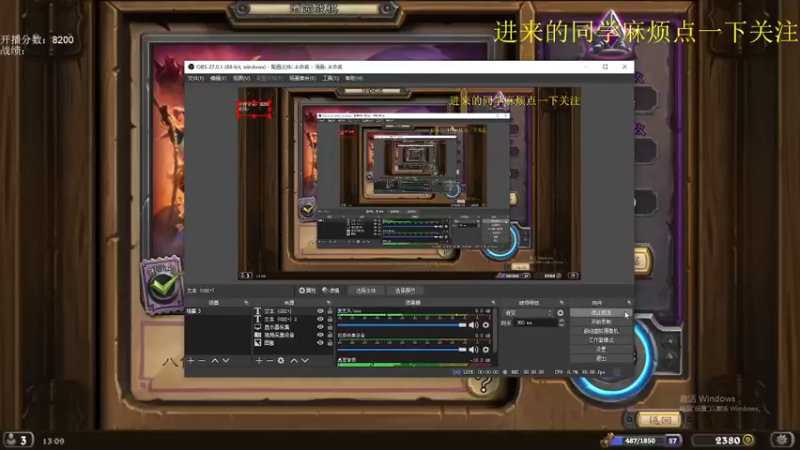Open the 场景集合(S) menu

pyautogui.click(x=302, y=78)
